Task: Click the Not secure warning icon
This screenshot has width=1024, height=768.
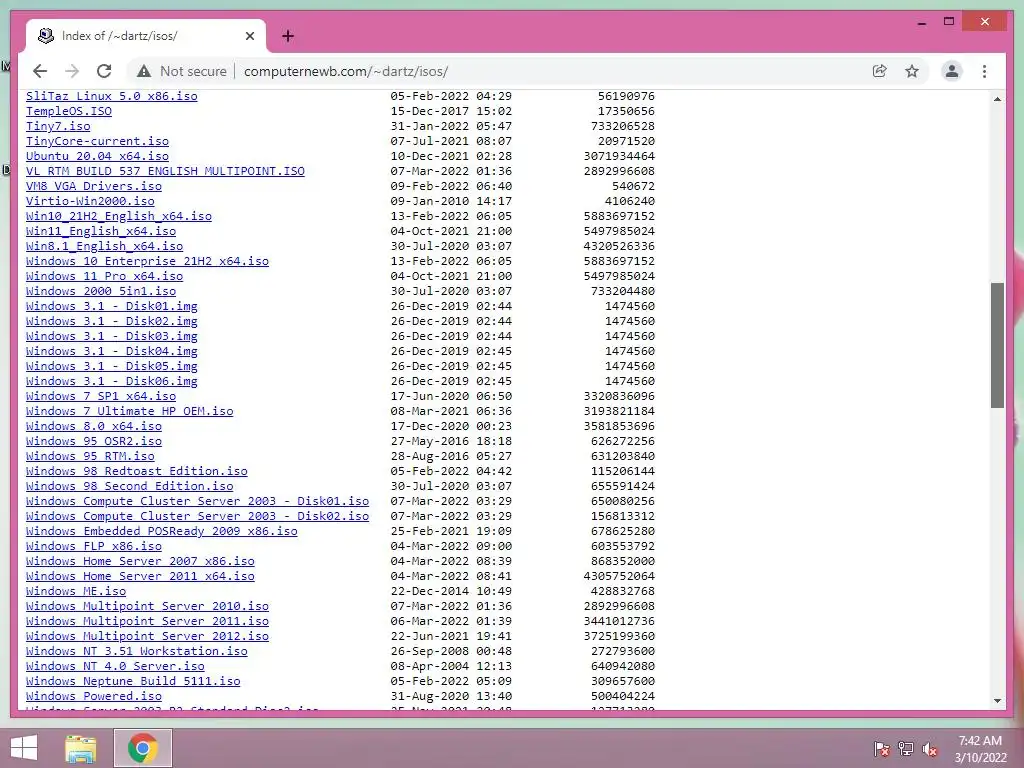Action: 144,71
